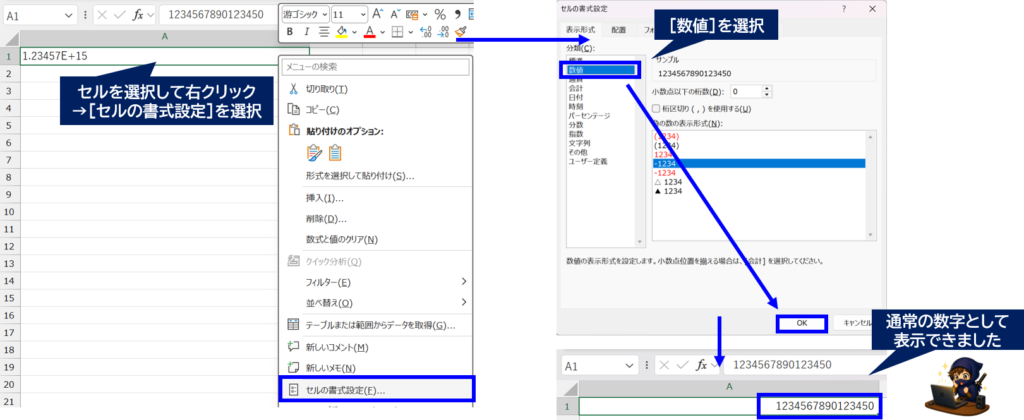Viewport: 1024px width, 420px height.
Task: Click the New Comment menu item
Action: (377, 347)
